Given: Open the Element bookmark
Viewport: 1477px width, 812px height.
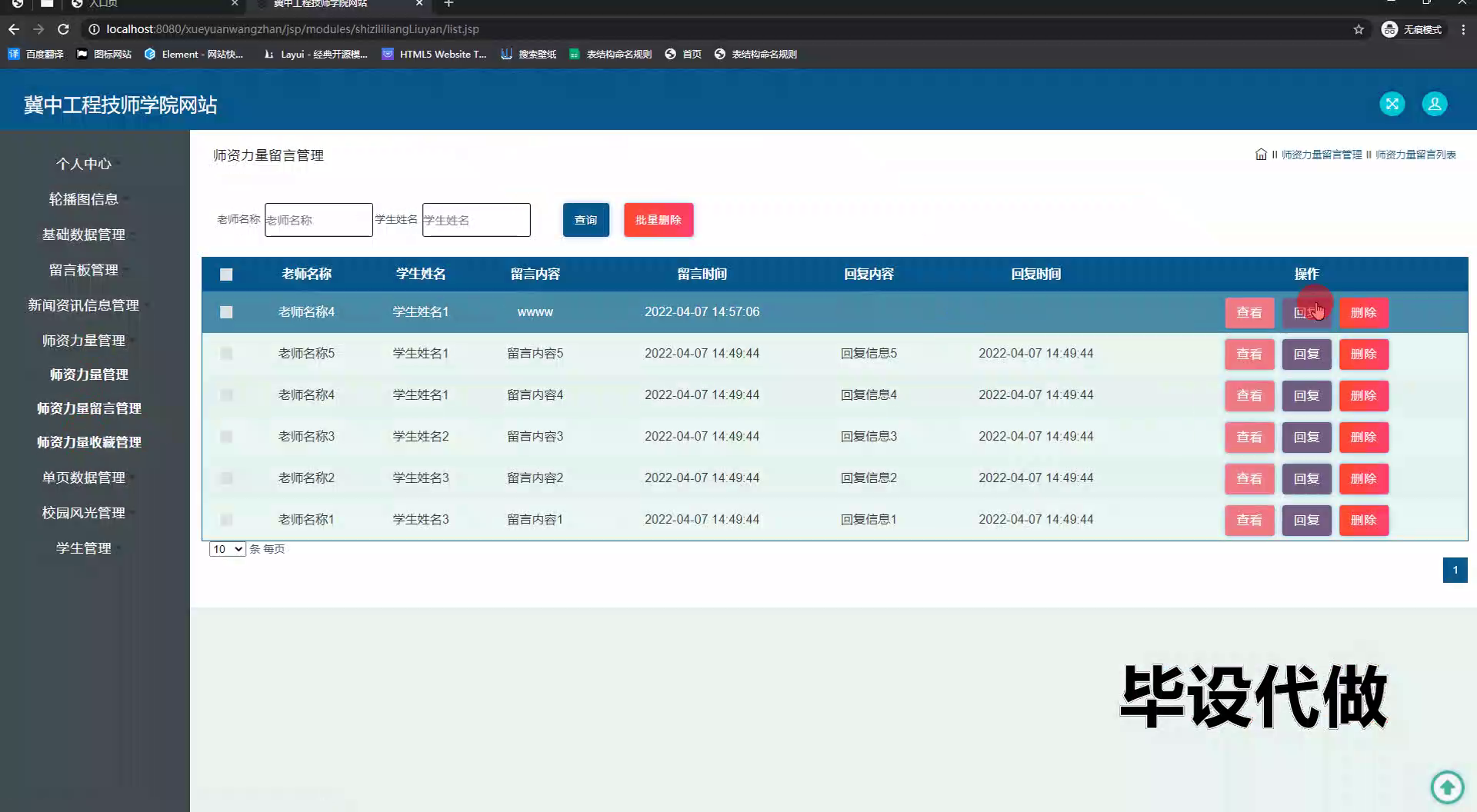Looking at the screenshot, I should pos(194,54).
